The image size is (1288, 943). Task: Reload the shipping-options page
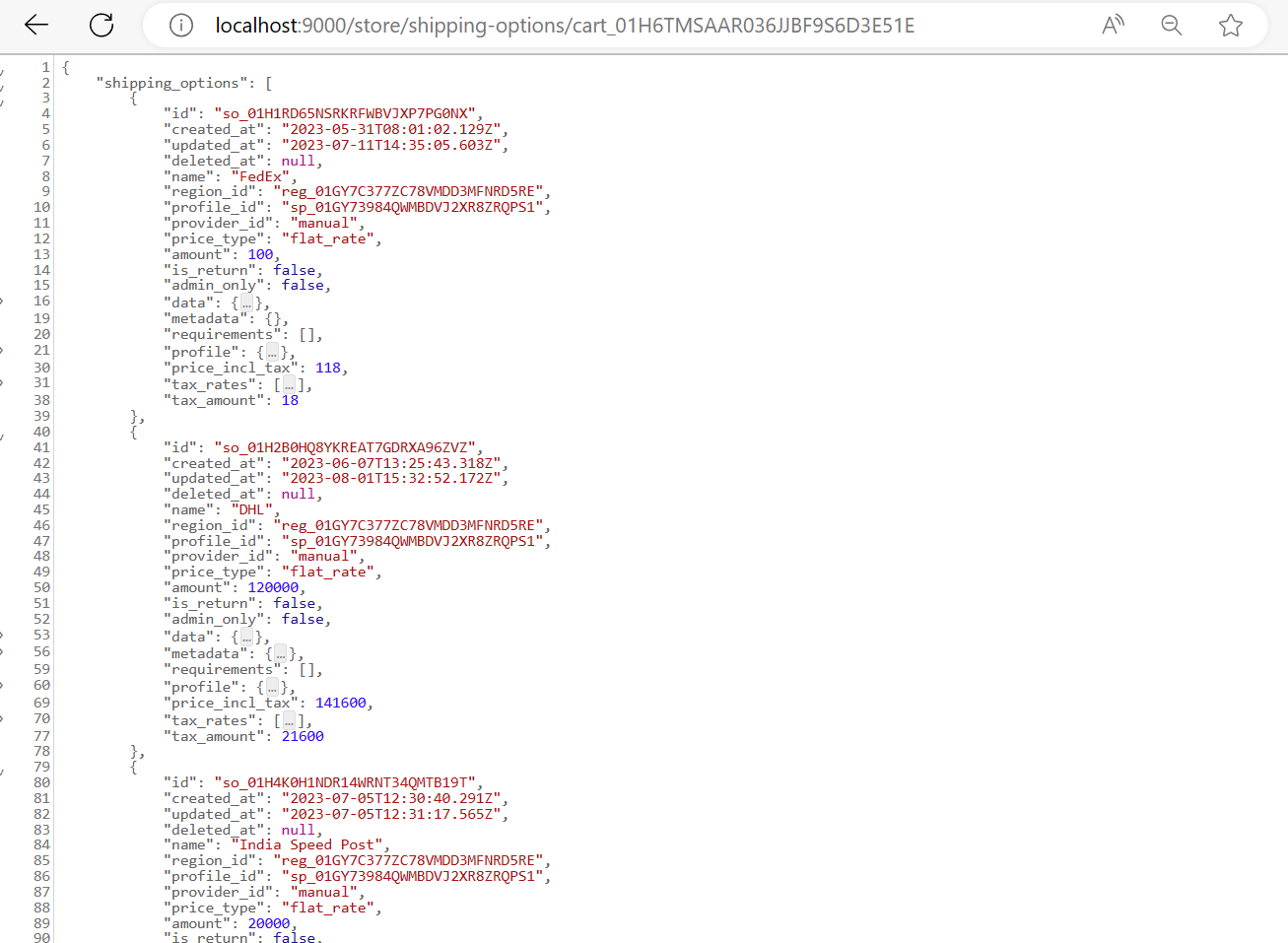pos(101,25)
